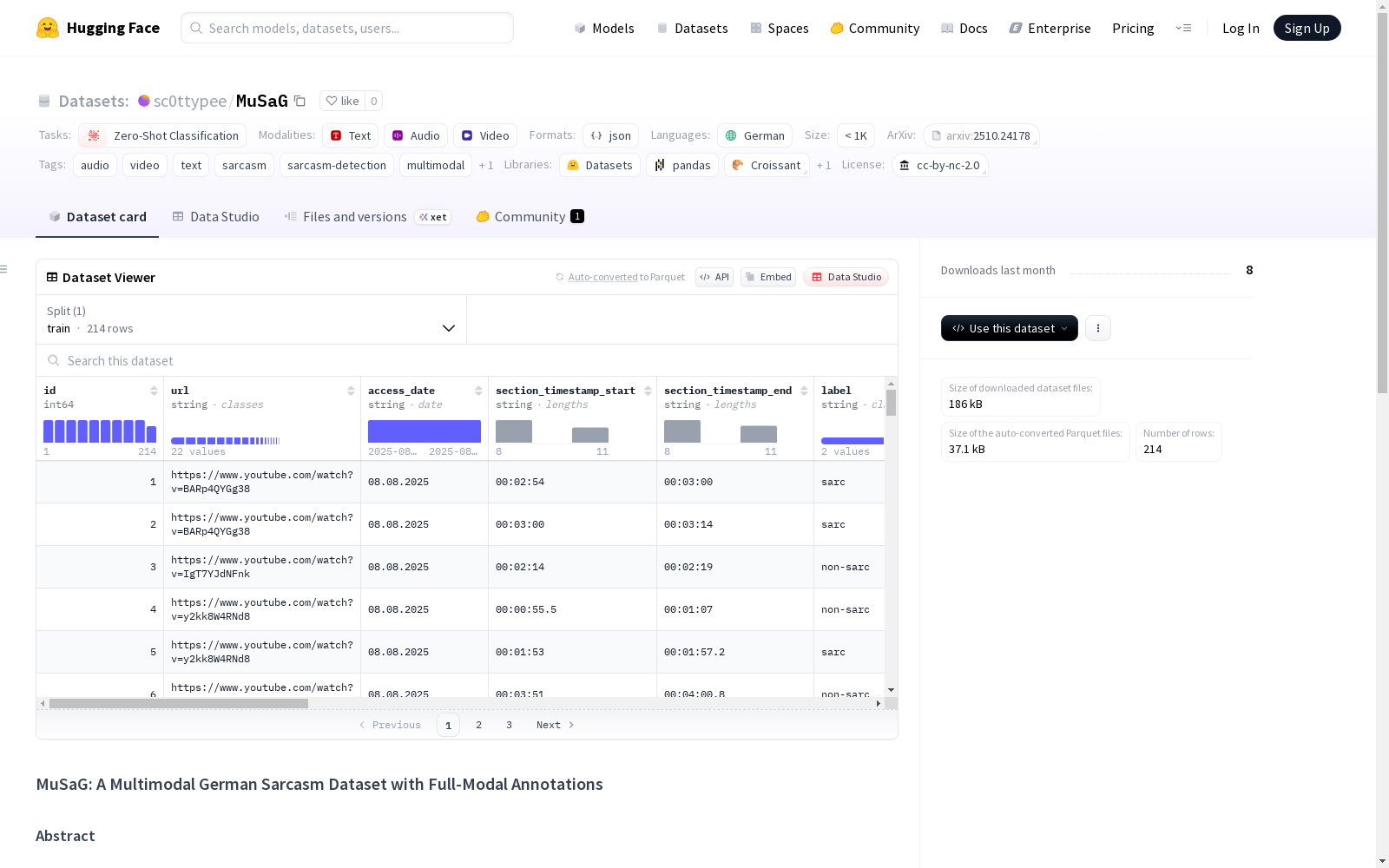Click the Datasets library tag
Image resolution: width=1389 pixels, height=868 pixels.
point(600,165)
